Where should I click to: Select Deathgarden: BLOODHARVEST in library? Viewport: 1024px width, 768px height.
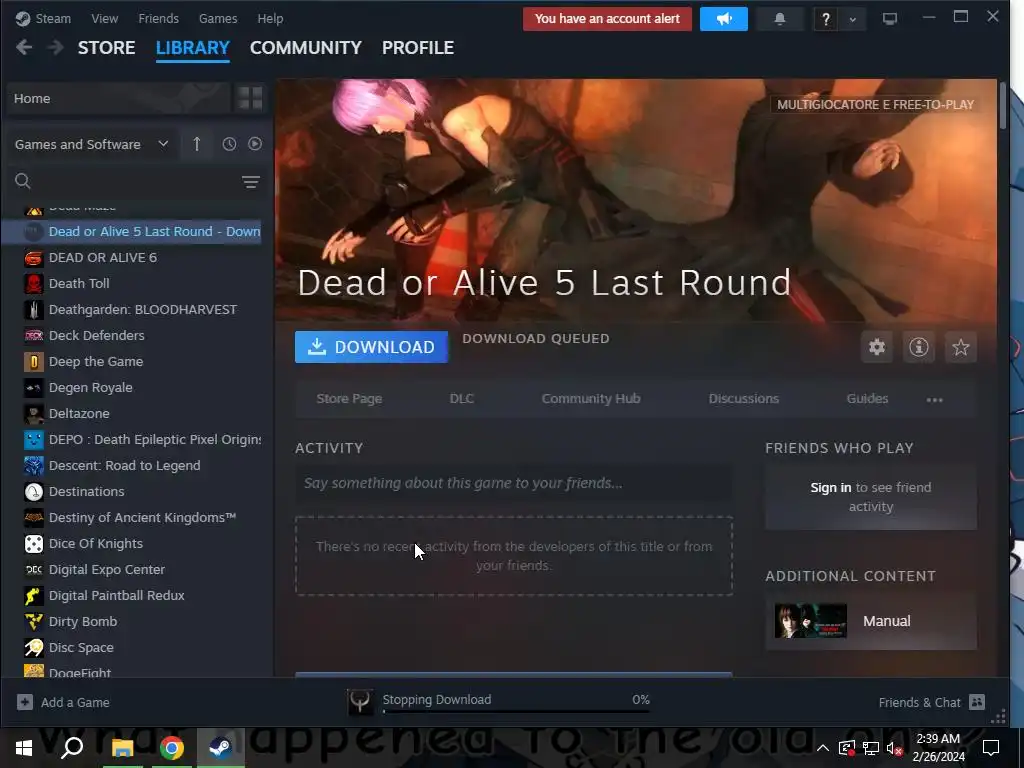coord(132,310)
